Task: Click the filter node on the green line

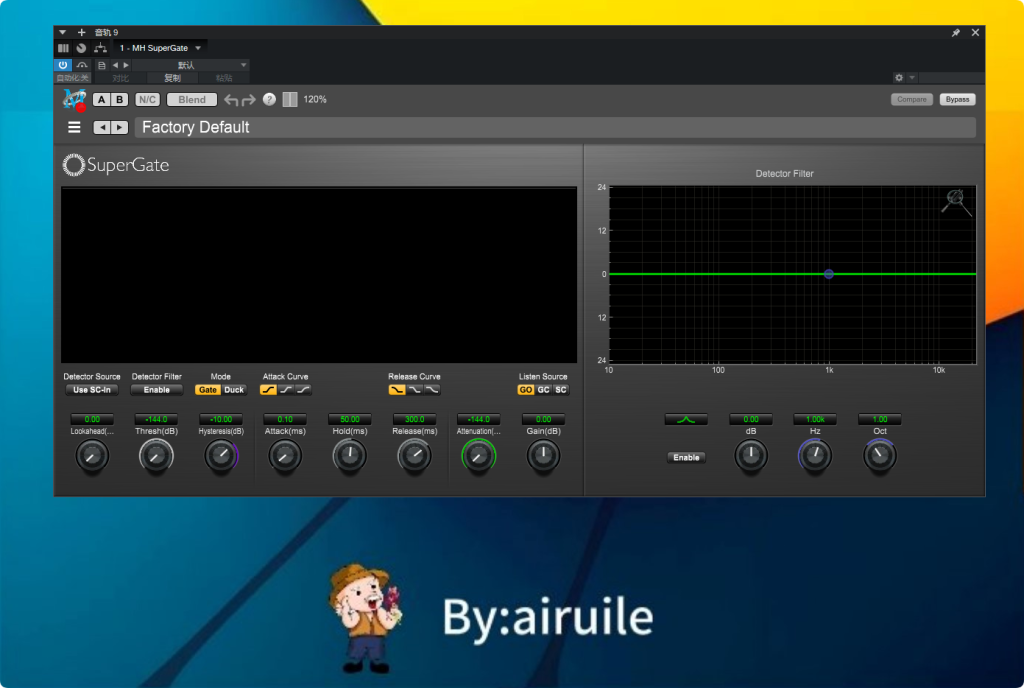Action: [829, 274]
